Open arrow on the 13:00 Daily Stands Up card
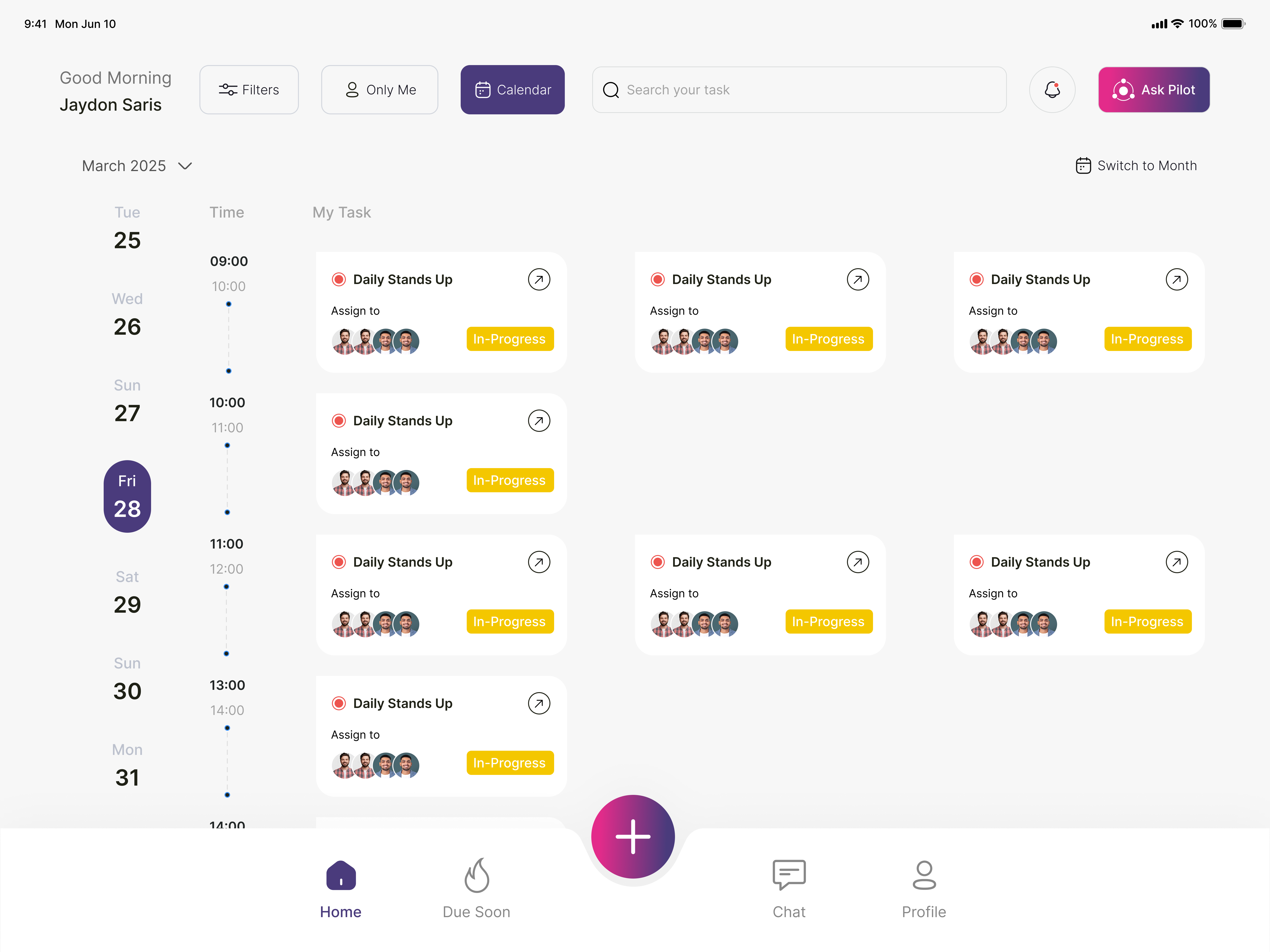 [x=539, y=703]
